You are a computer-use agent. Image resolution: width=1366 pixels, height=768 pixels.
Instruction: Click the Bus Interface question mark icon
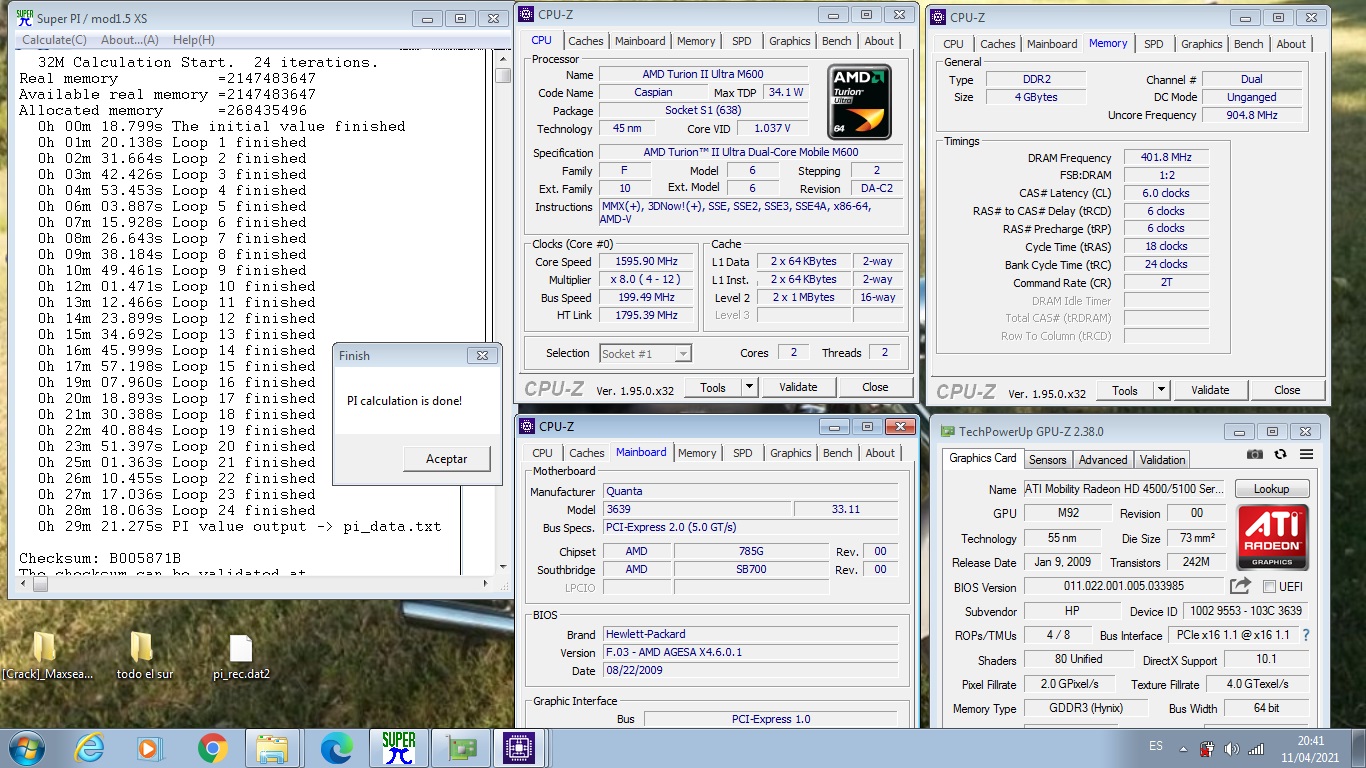(1306, 635)
